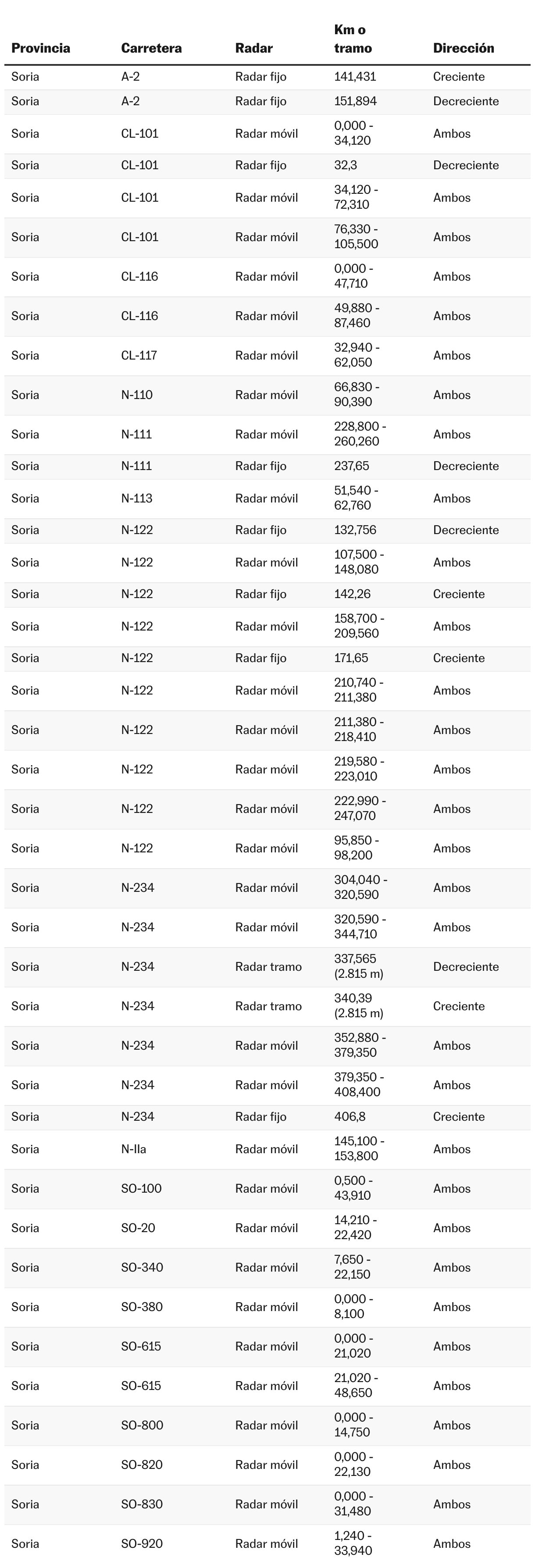Image resolution: width=535 pixels, height=1568 pixels.
Task: Select the N-110 road cell
Action: point(137,395)
